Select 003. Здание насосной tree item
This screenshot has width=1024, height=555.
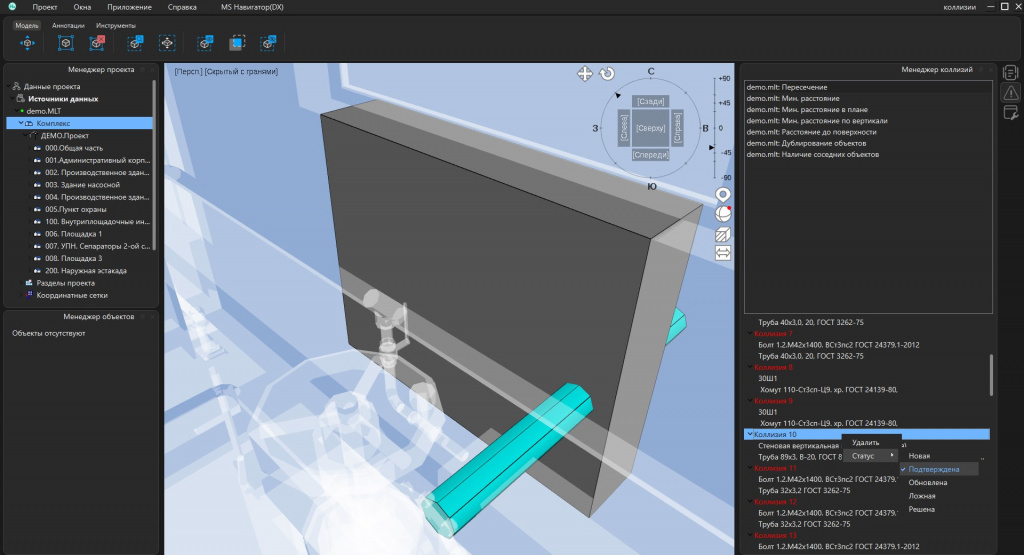click(82, 185)
